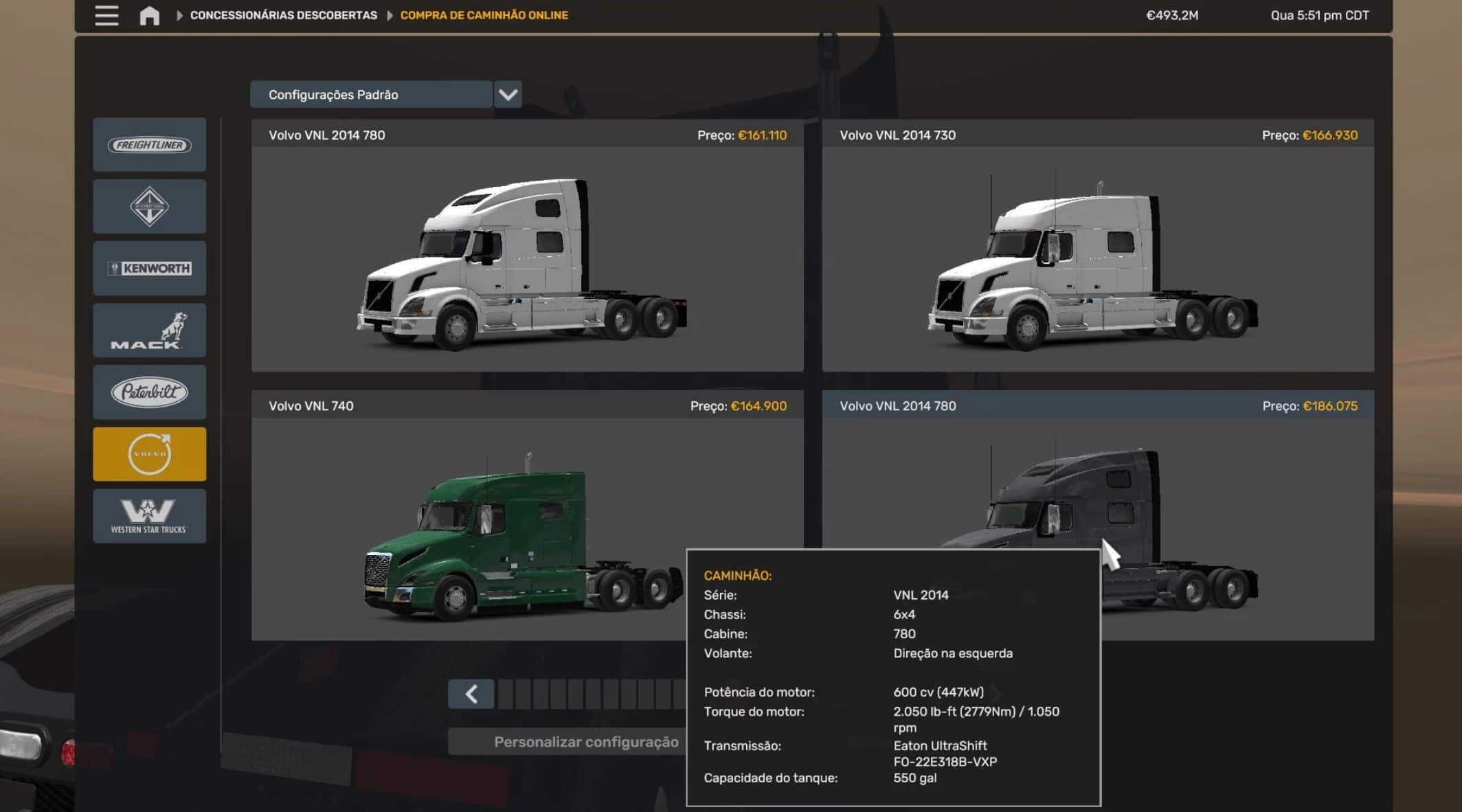The height and width of the screenshot is (812, 1462).
Task: Click Compra de Caminhão Online breadcrumb
Action: point(484,15)
